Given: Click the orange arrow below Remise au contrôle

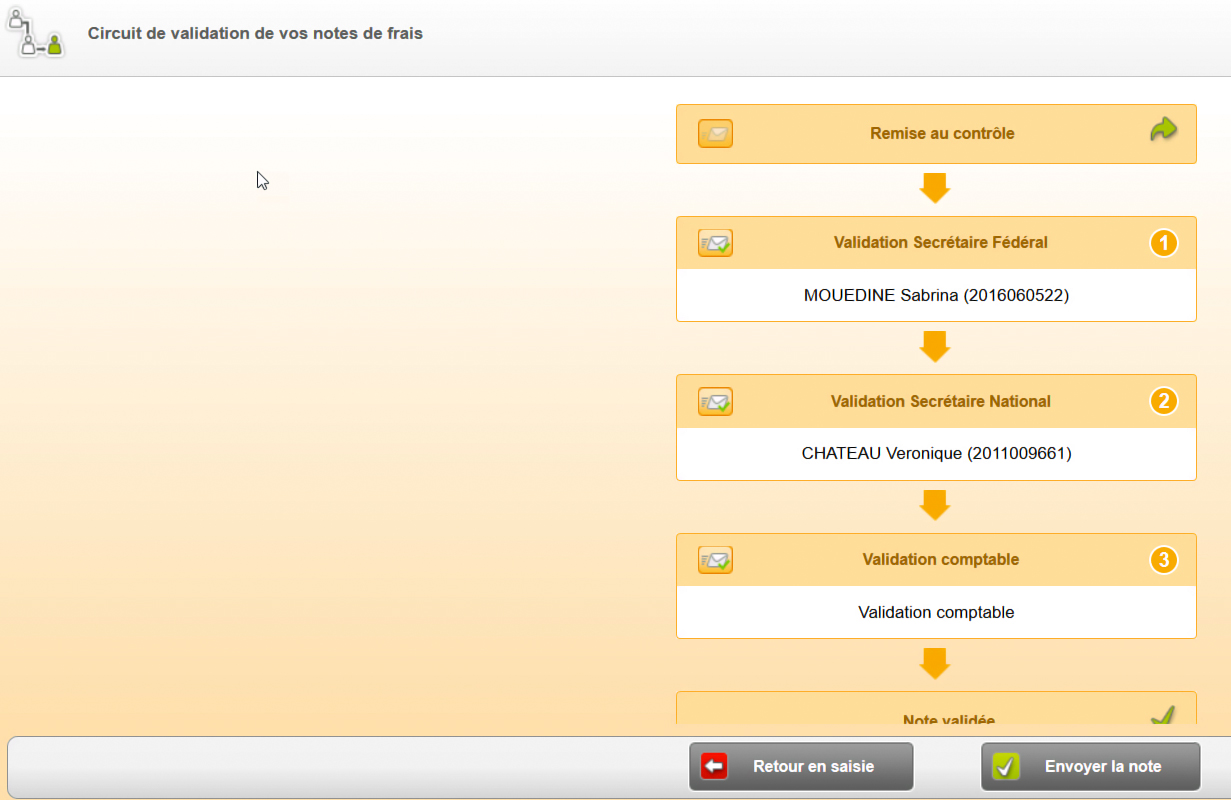Looking at the screenshot, I should pos(934,188).
